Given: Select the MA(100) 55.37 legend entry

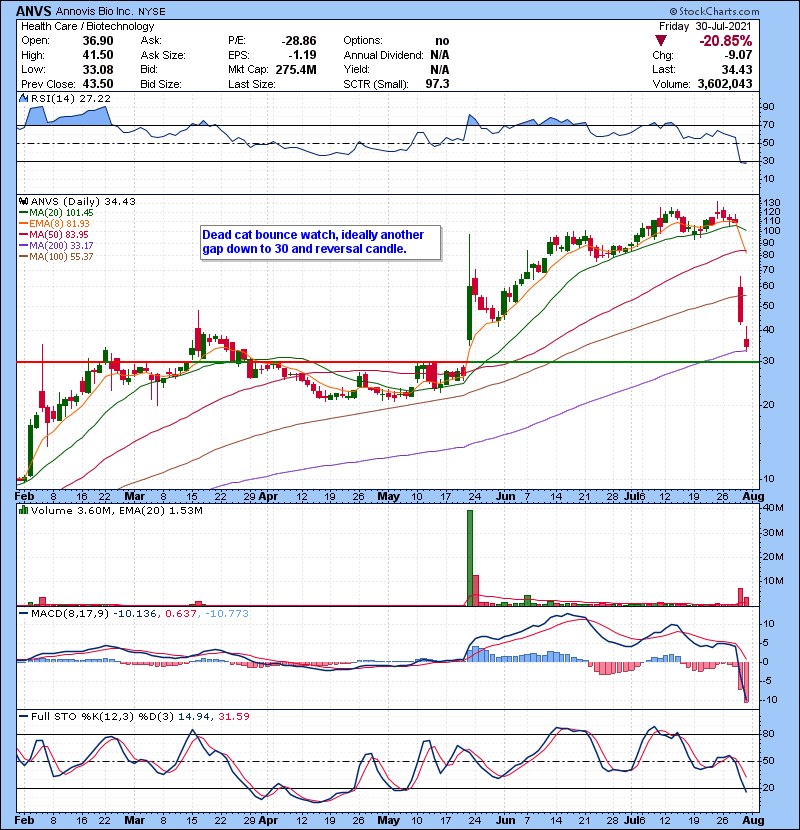Looking at the screenshot, I should pyautogui.click(x=57, y=257).
